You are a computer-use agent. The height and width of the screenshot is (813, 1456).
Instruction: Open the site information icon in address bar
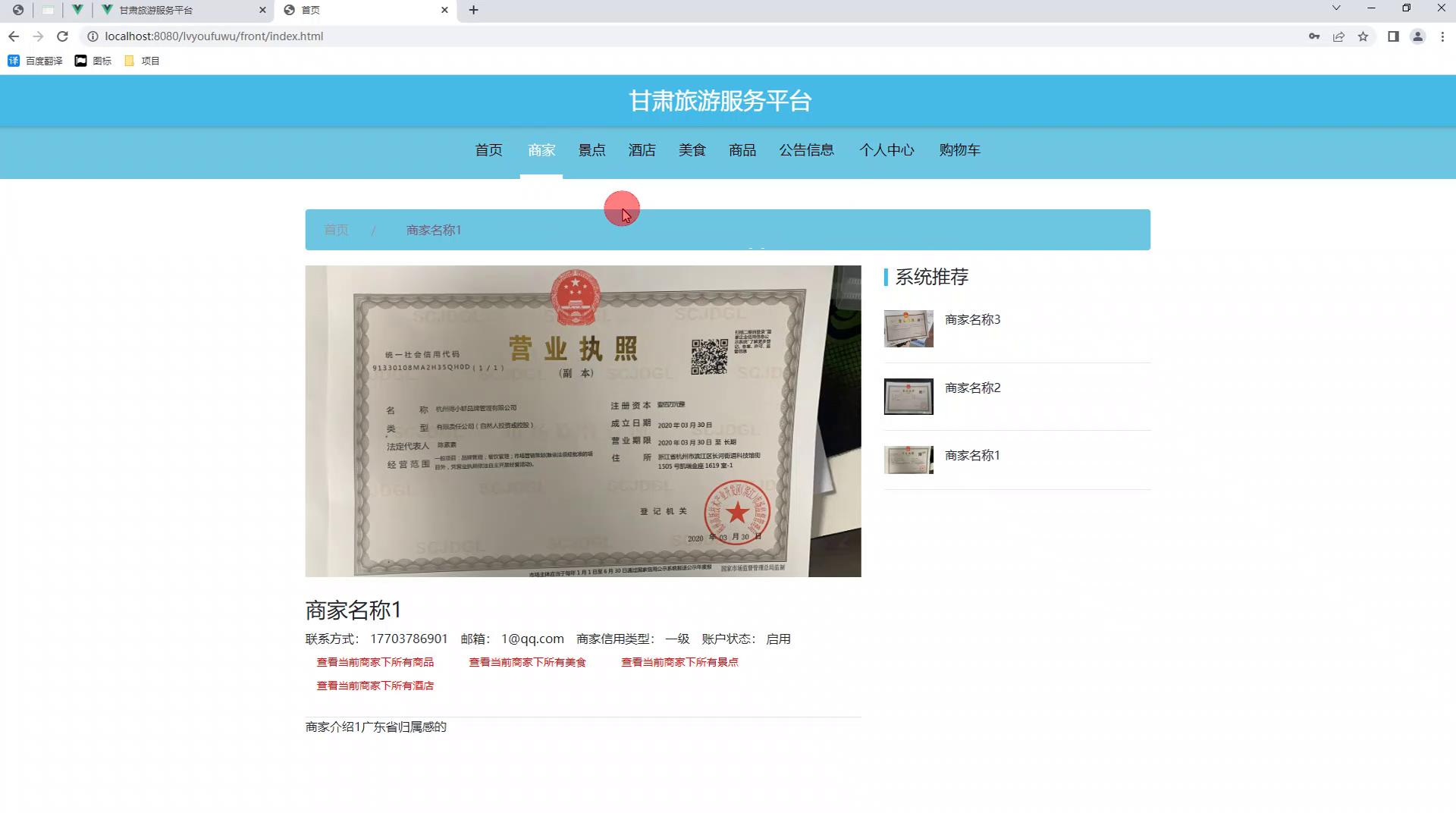coord(93,36)
